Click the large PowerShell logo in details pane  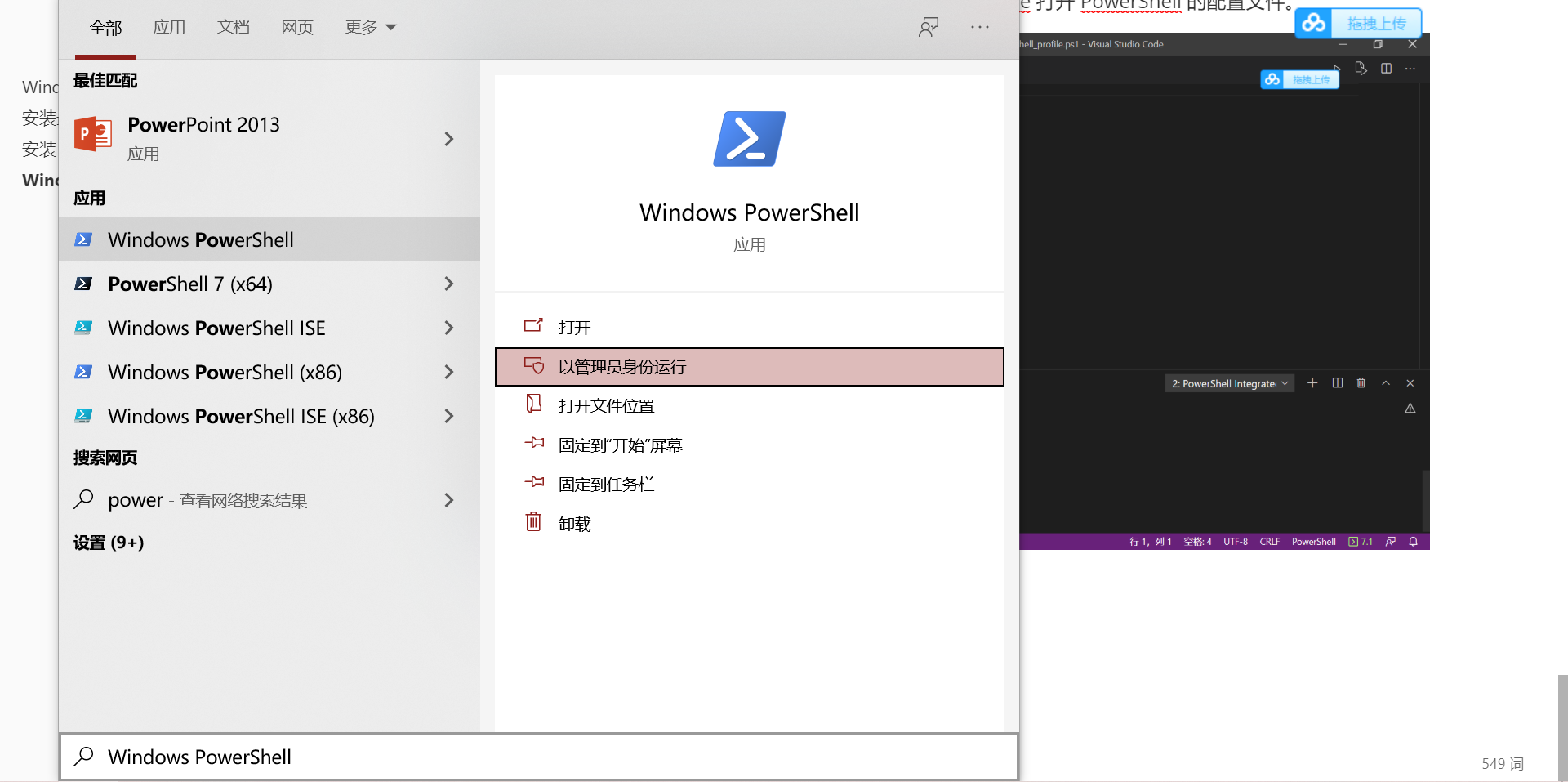pos(750,139)
